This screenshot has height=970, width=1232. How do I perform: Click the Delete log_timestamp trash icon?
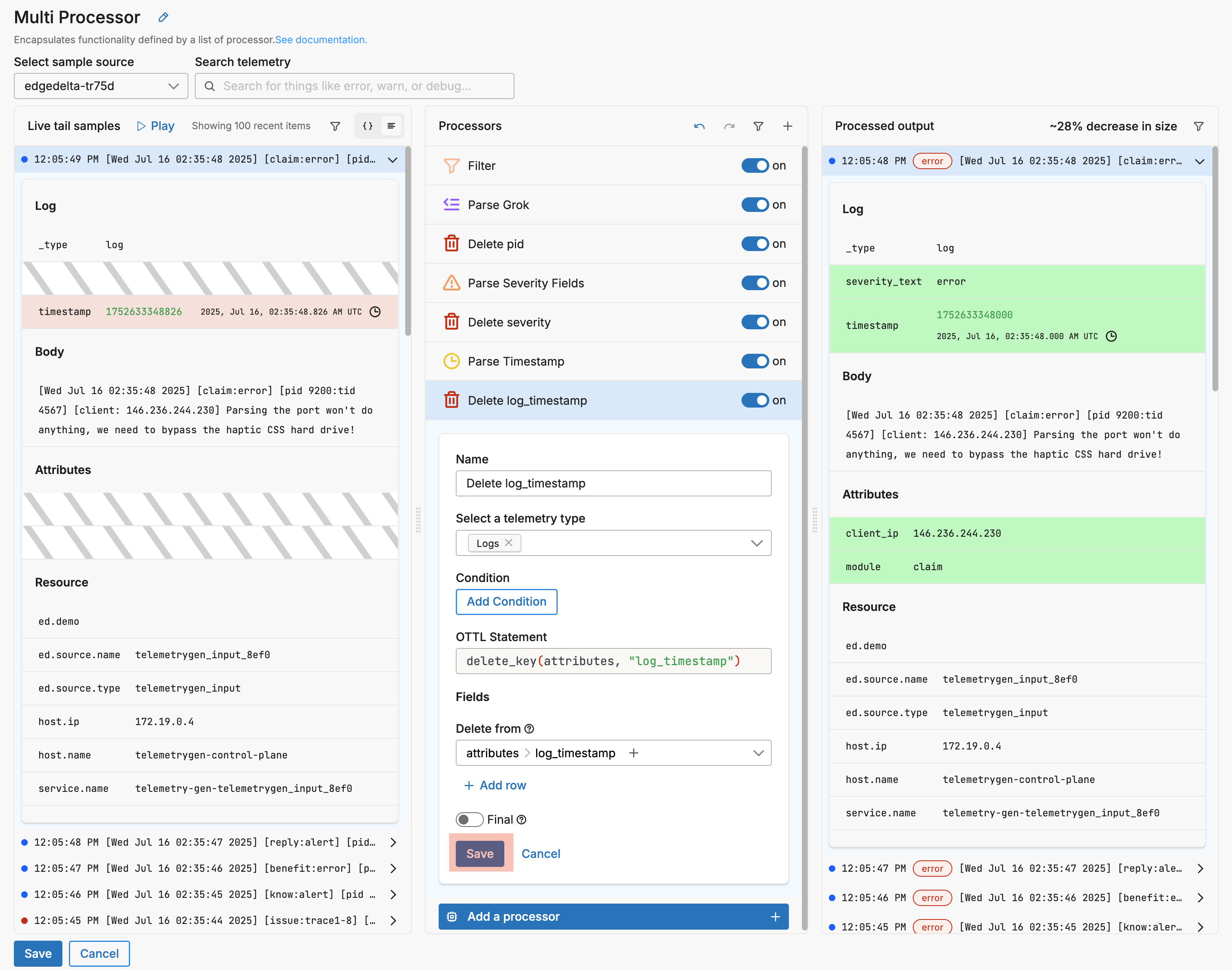452,400
